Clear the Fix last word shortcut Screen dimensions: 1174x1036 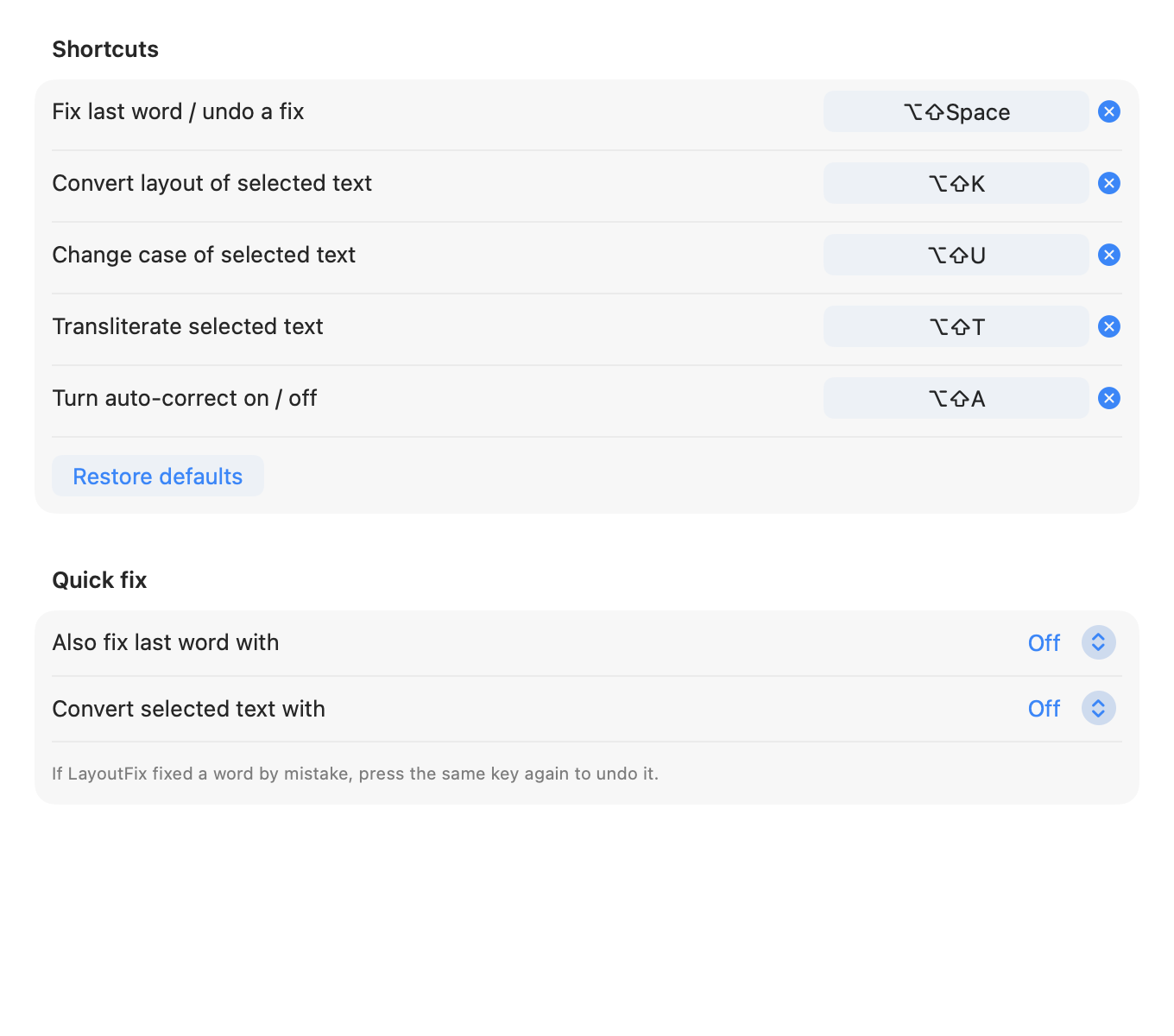point(1109,111)
